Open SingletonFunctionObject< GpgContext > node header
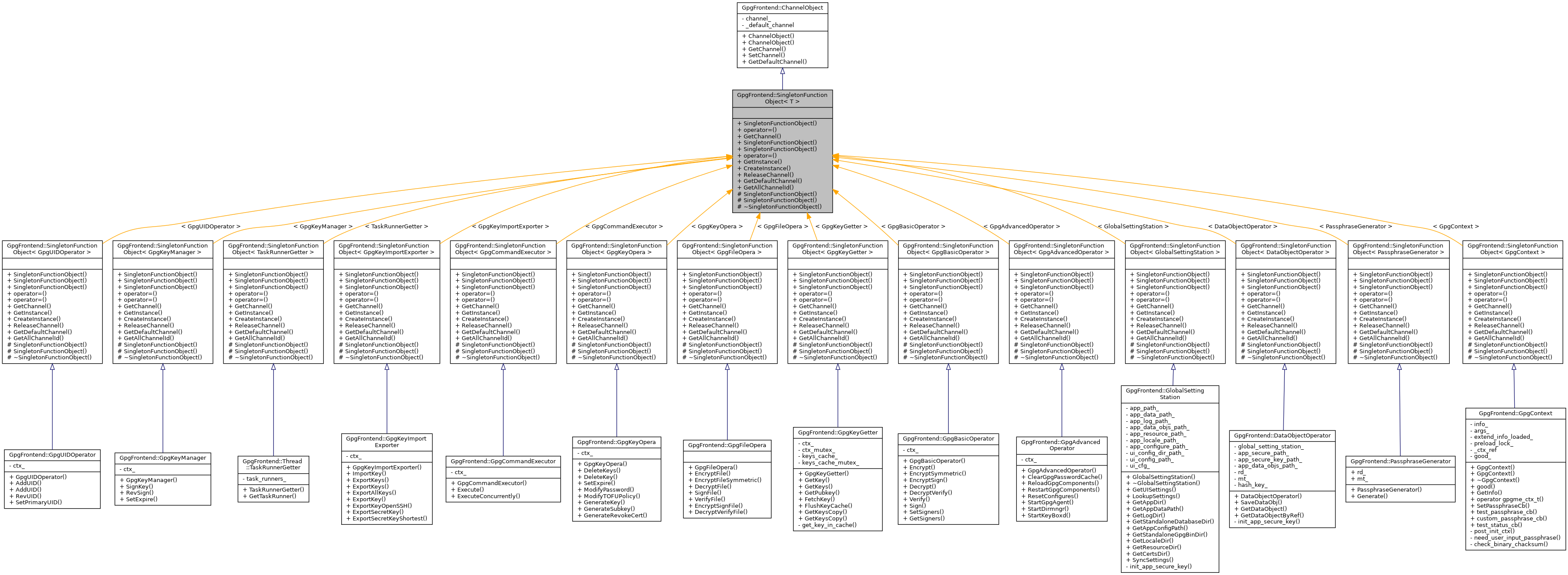The height and width of the screenshot is (575, 1568). (1513, 249)
